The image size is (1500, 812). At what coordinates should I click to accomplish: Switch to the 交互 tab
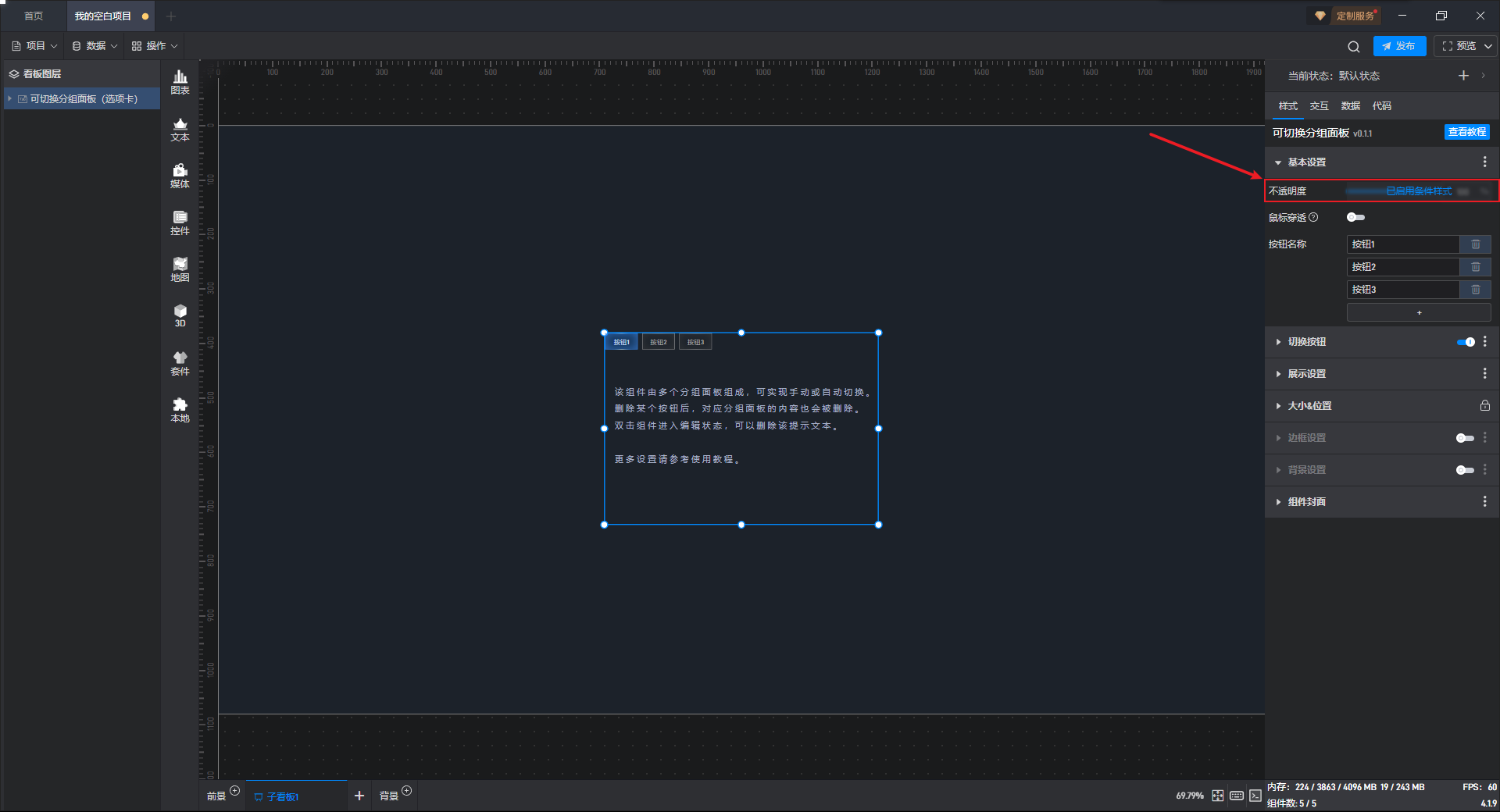[1319, 106]
